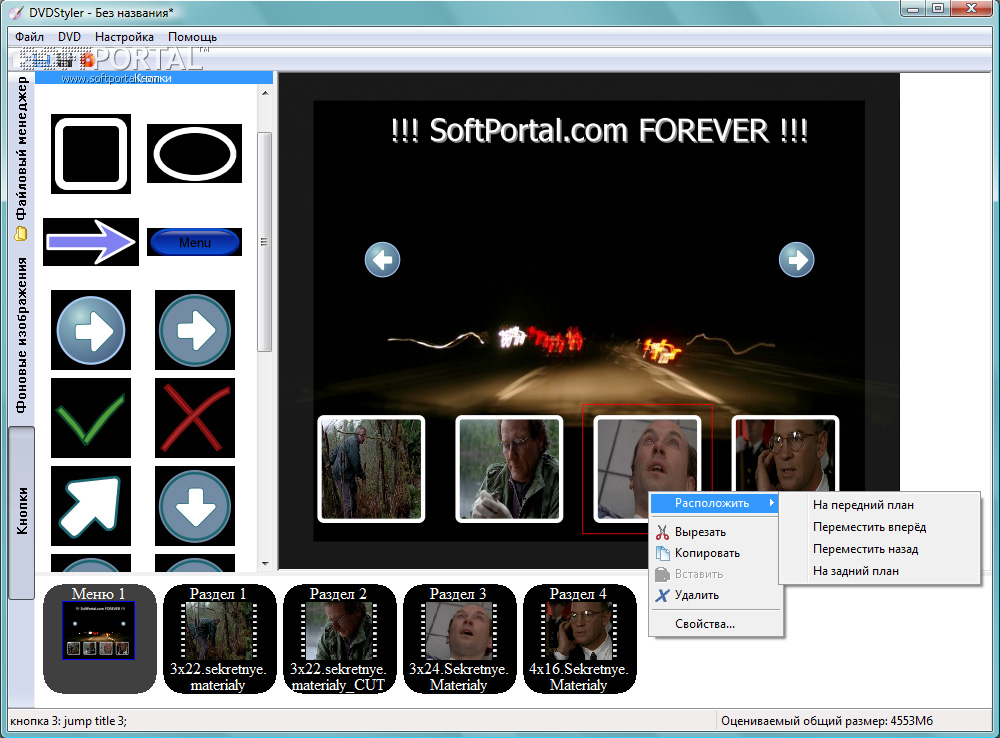This screenshot has width=1000, height=738.
Task: Open the Настройка menu
Action: coord(124,37)
